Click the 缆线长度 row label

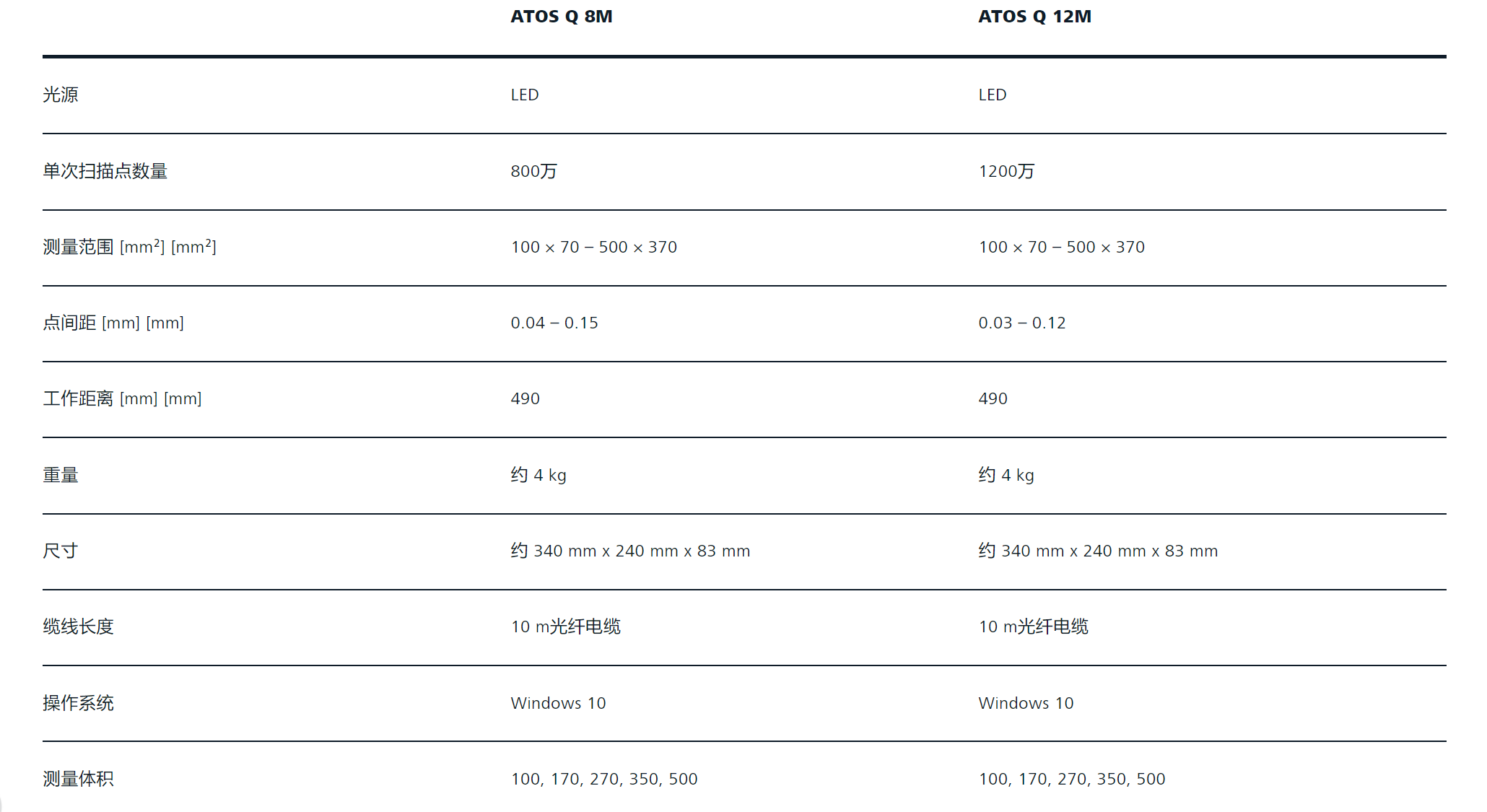(x=78, y=627)
